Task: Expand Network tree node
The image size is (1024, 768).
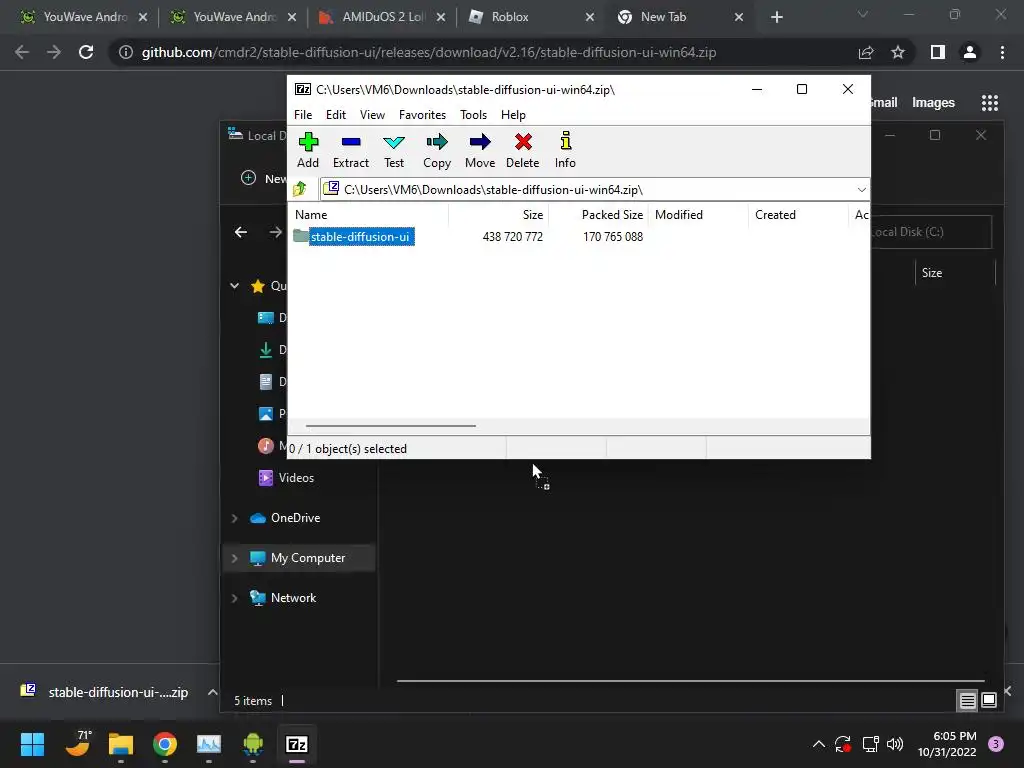Action: [x=234, y=598]
